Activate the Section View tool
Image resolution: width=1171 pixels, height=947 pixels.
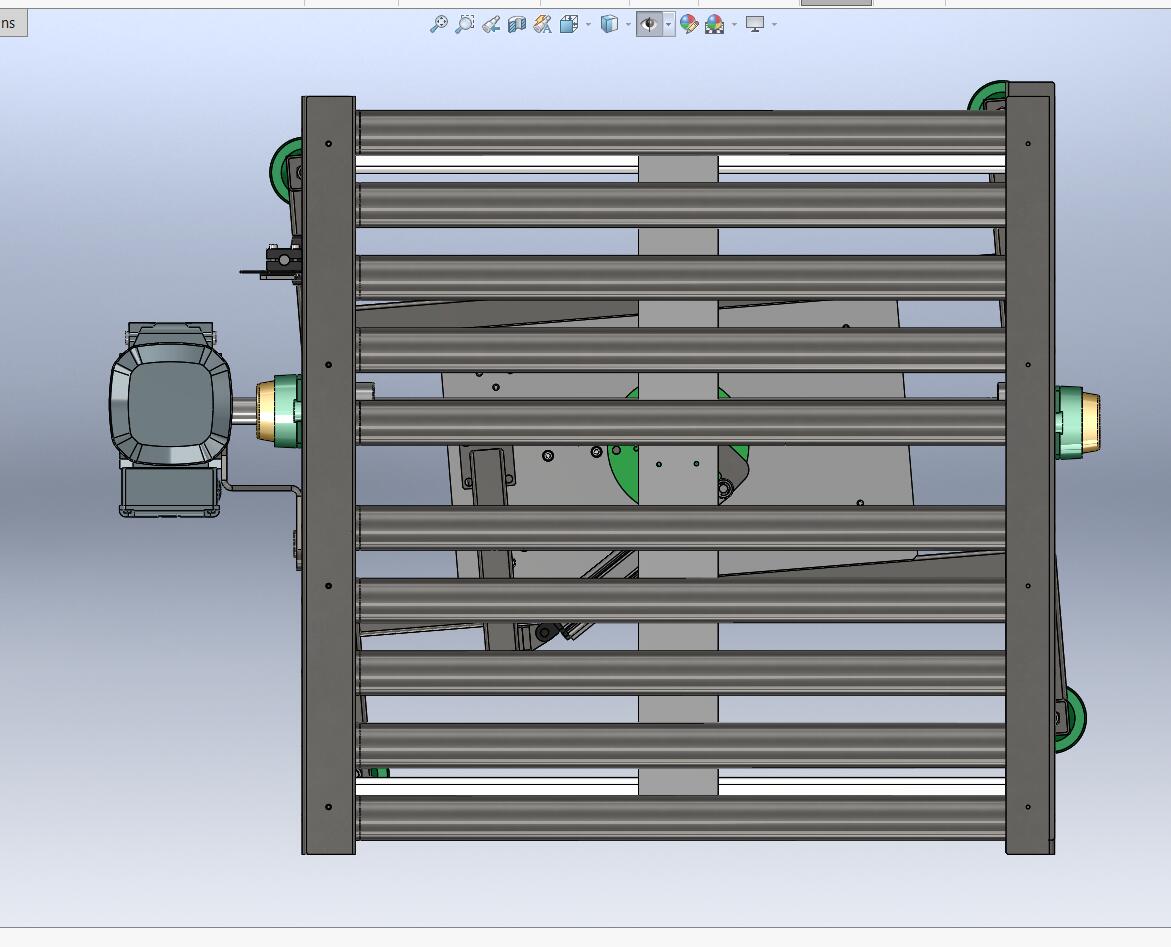coord(517,25)
